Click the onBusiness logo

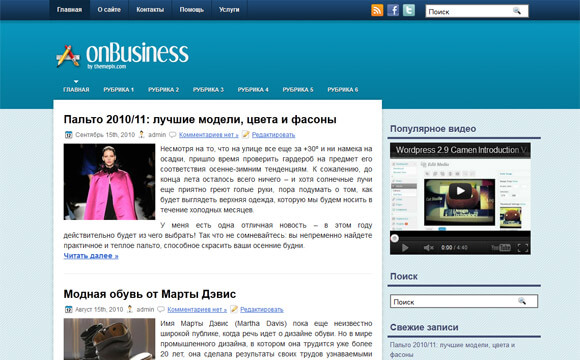point(122,55)
